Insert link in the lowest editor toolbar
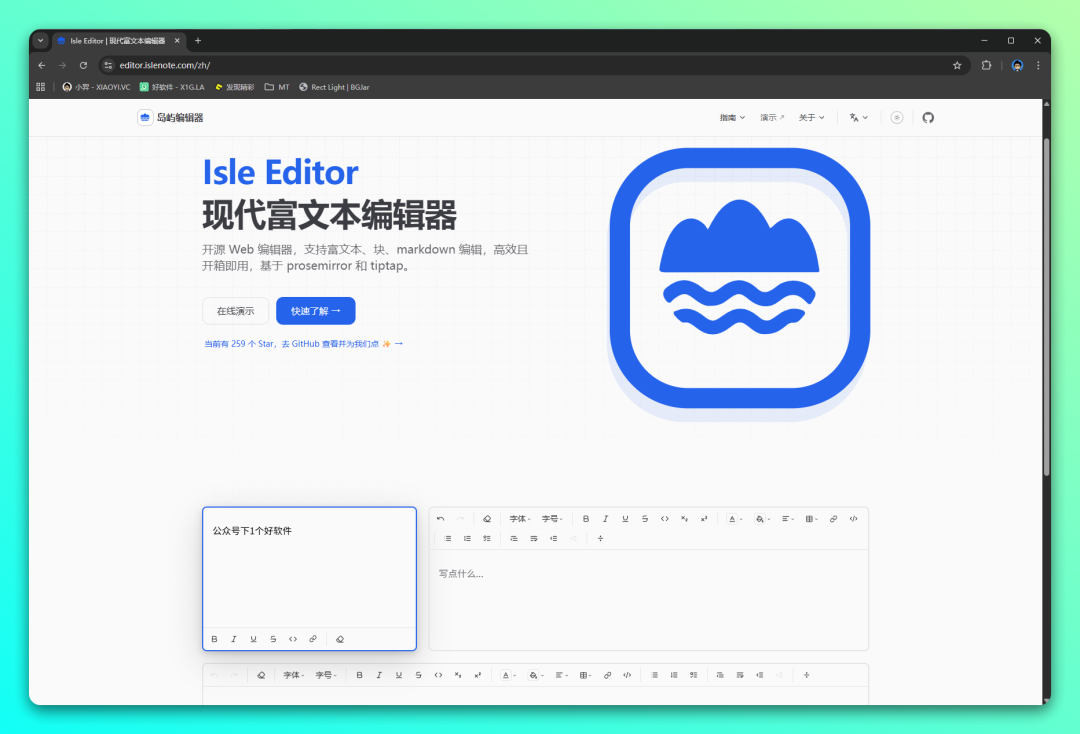This screenshot has height=734, width=1080. [x=608, y=675]
